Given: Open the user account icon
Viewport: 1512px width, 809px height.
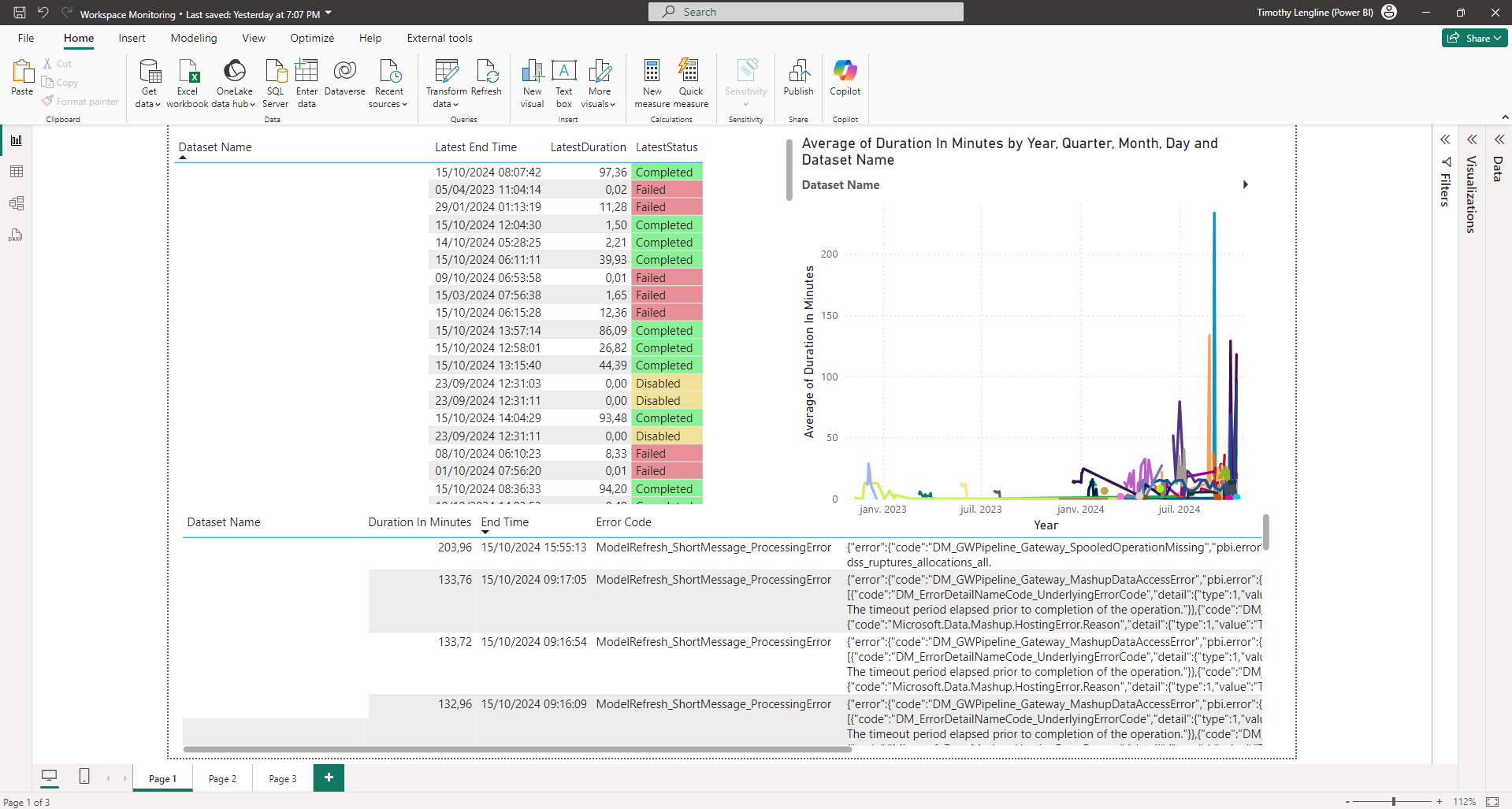Looking at the screenshot, I should point(1389,12).
